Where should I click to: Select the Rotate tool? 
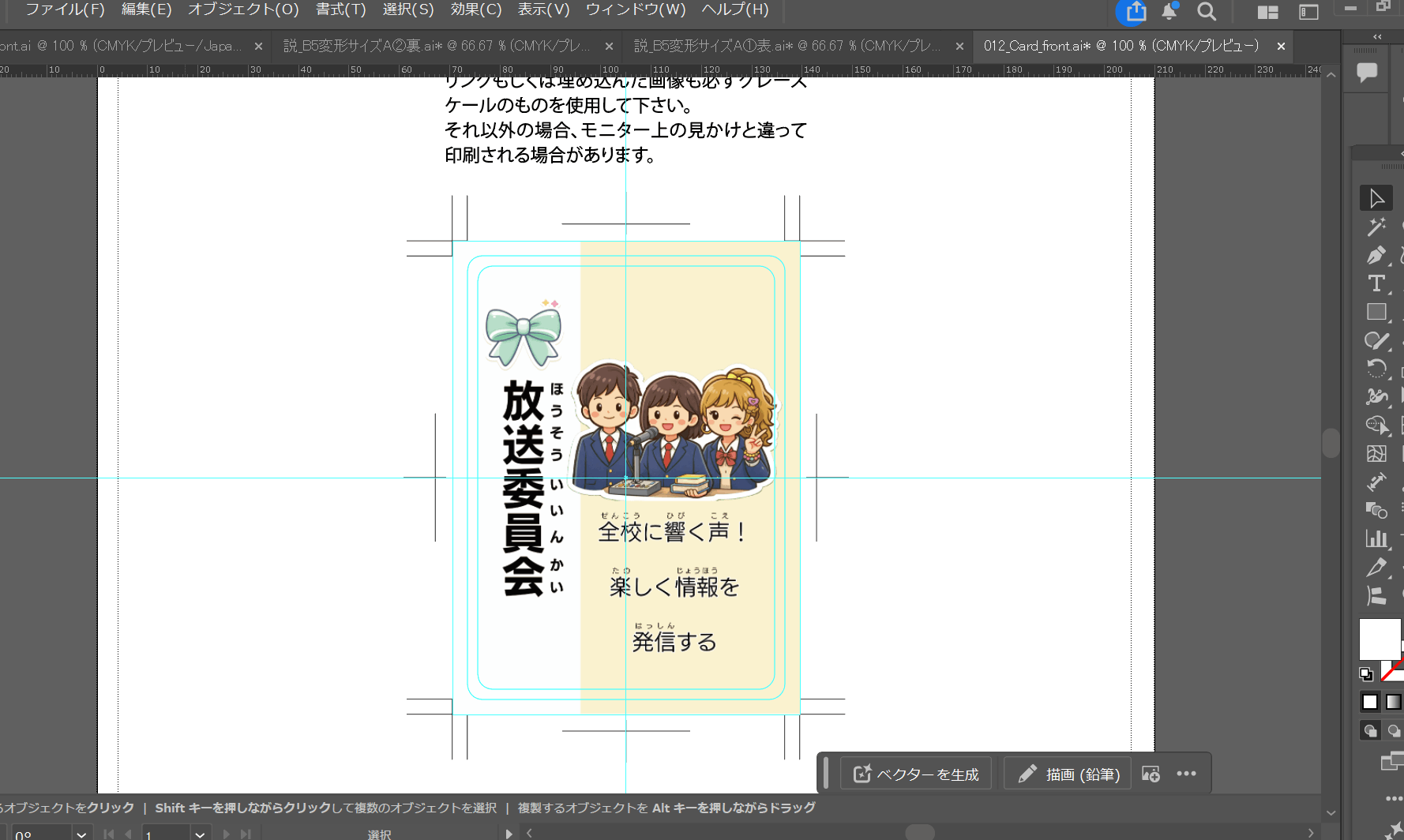[1376, 368]
